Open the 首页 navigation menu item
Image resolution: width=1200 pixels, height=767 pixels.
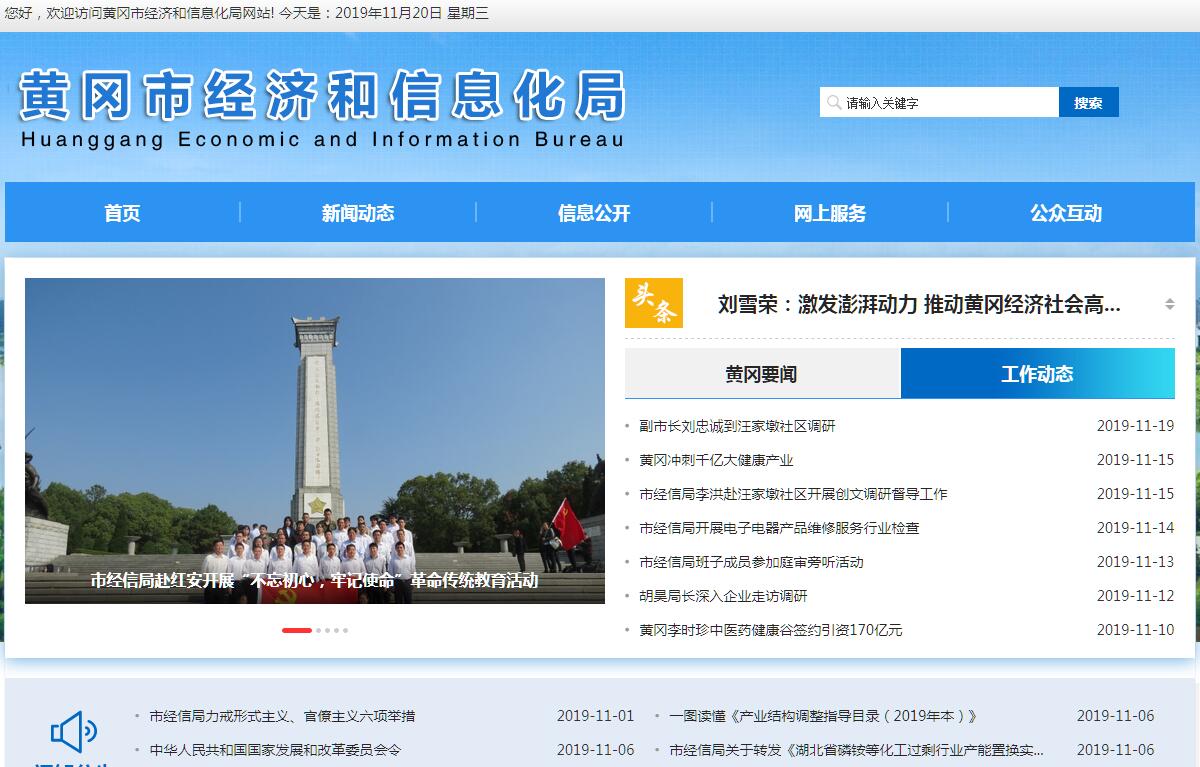click(x=122, y=213)
